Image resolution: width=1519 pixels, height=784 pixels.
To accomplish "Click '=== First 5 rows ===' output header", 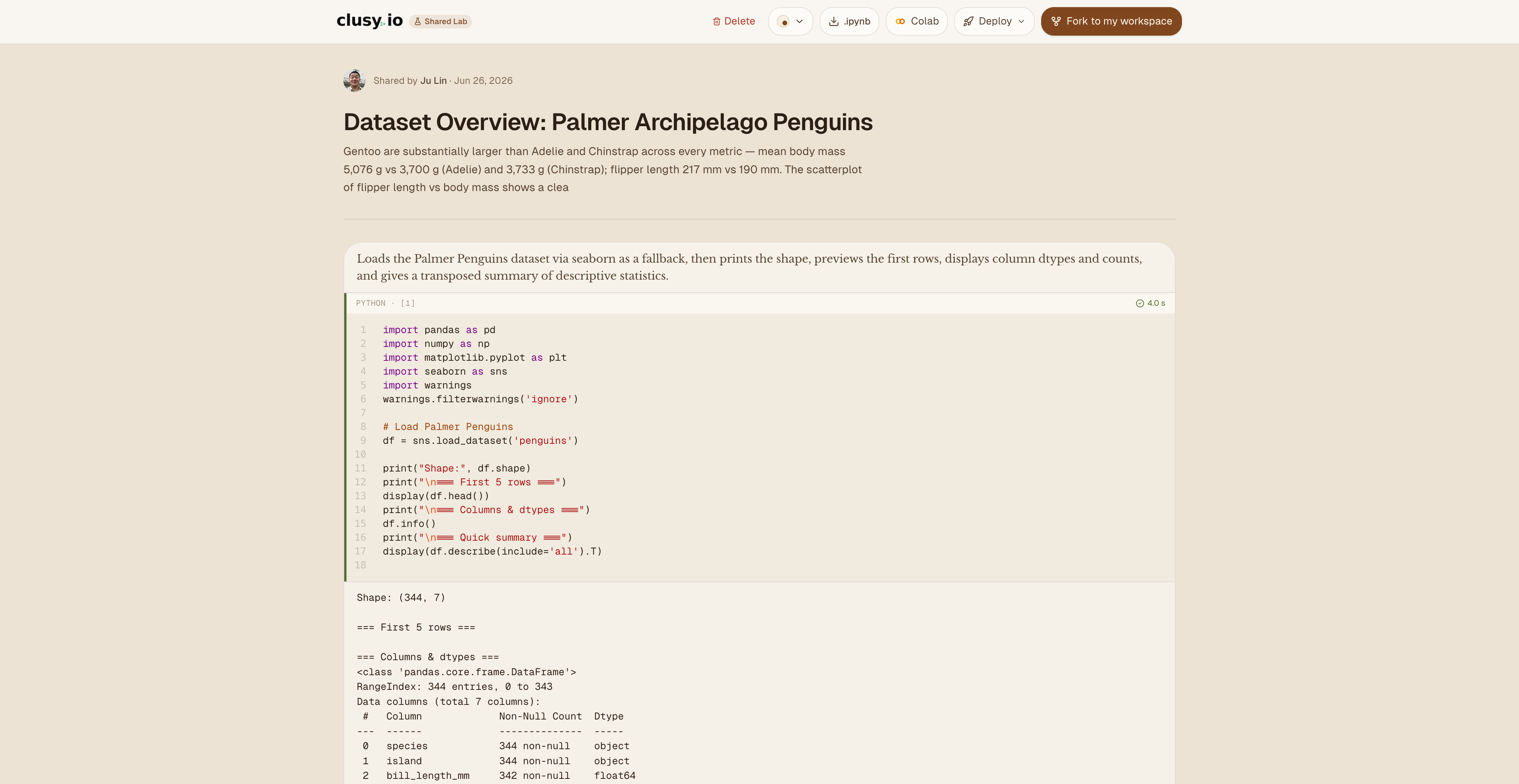I will (x=416, y=627).
